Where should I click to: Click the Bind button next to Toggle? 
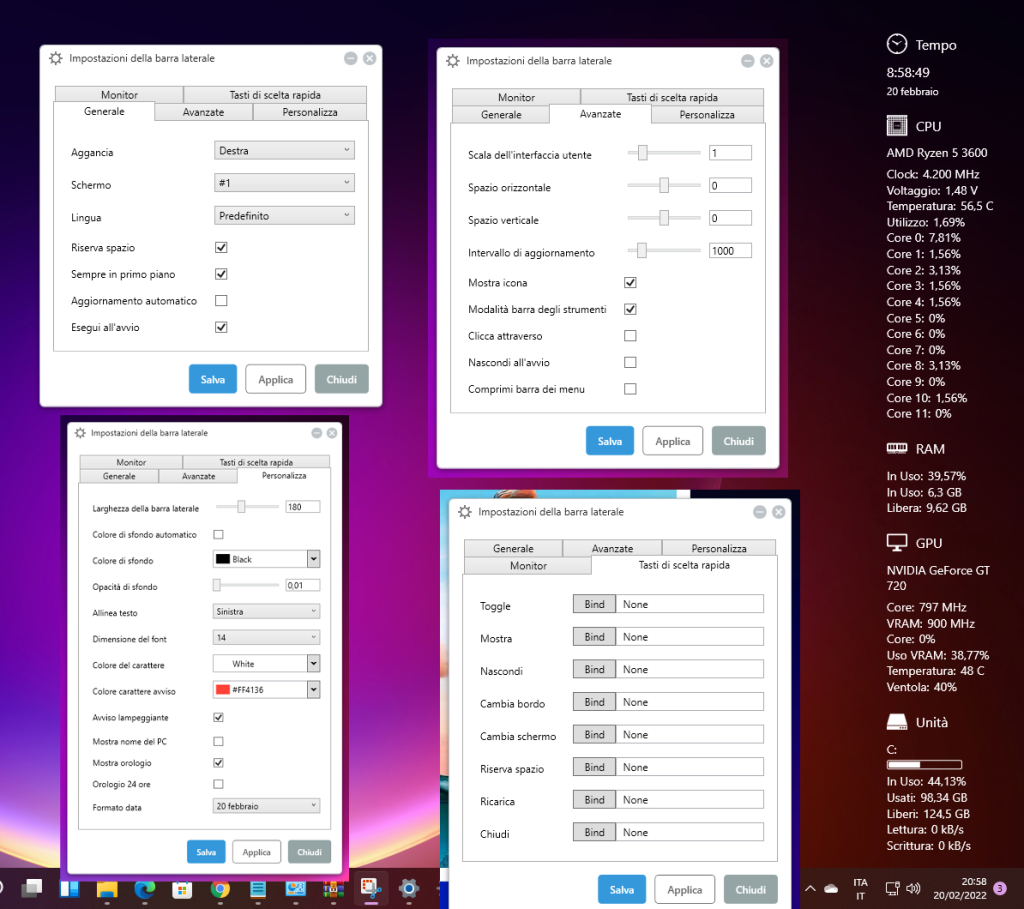coord(594,604)
